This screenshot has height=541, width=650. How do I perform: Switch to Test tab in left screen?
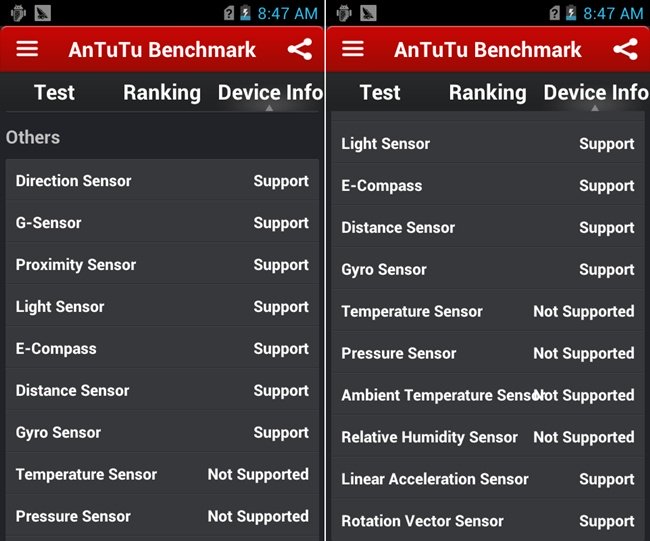pyautogui.click(x=54, y=93)
